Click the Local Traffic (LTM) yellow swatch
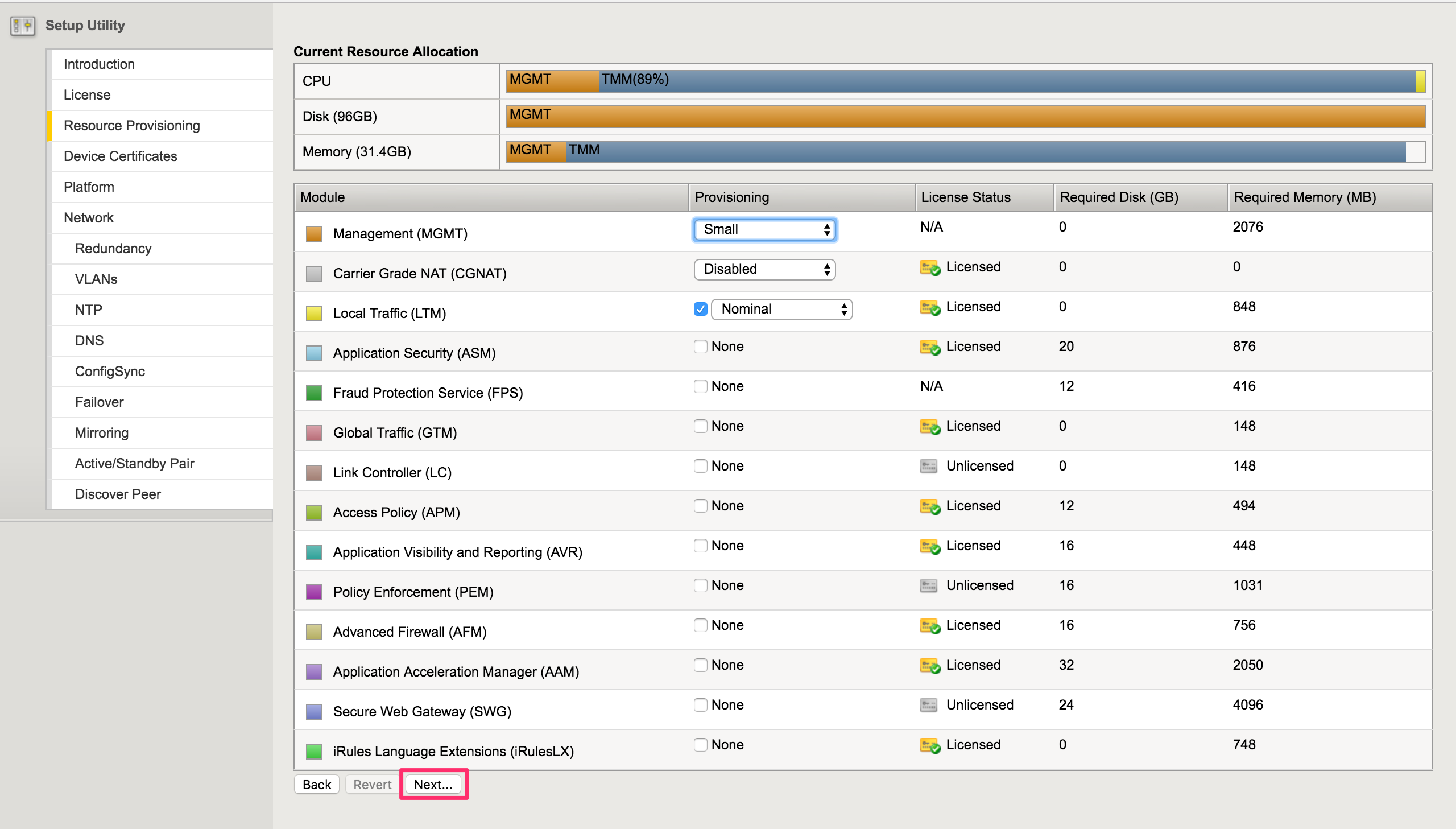The height and width of the screenshot is (829, 1456). click(x=314, y=314)
